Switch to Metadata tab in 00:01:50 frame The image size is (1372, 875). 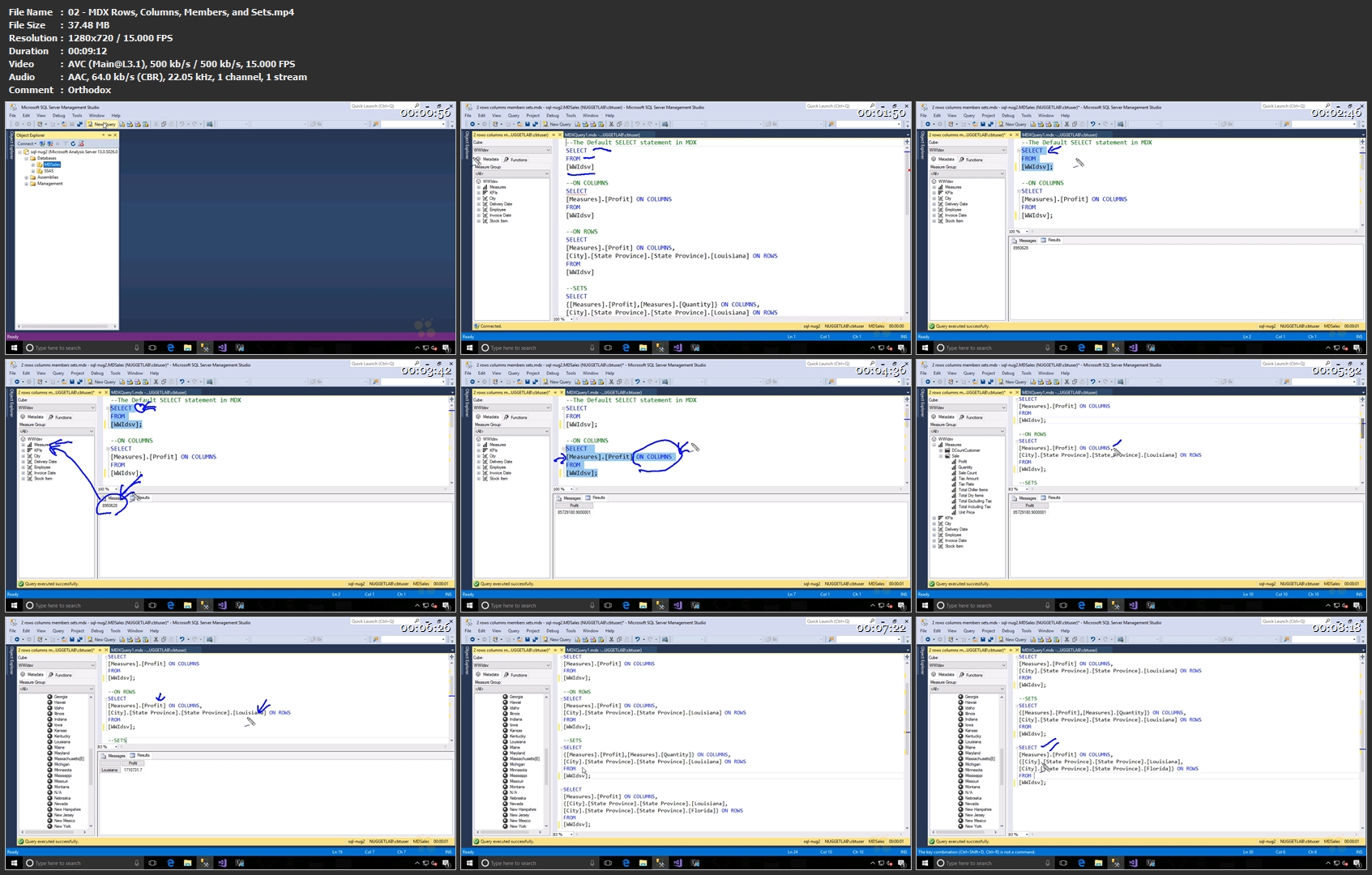pos(489,160)
